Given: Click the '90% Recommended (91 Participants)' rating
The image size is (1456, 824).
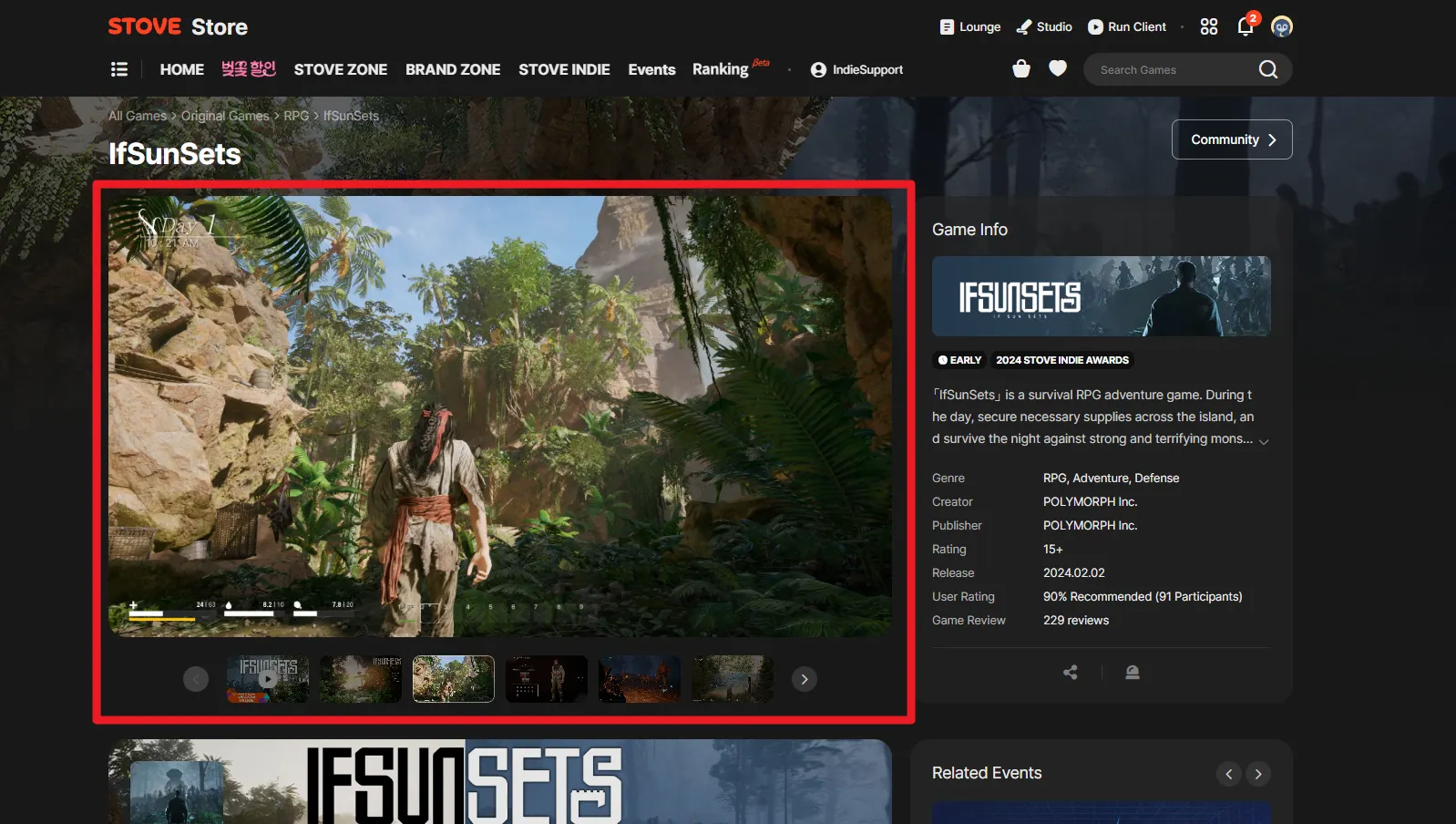Looking at the screenshot, I should [x=1143, y=597].
